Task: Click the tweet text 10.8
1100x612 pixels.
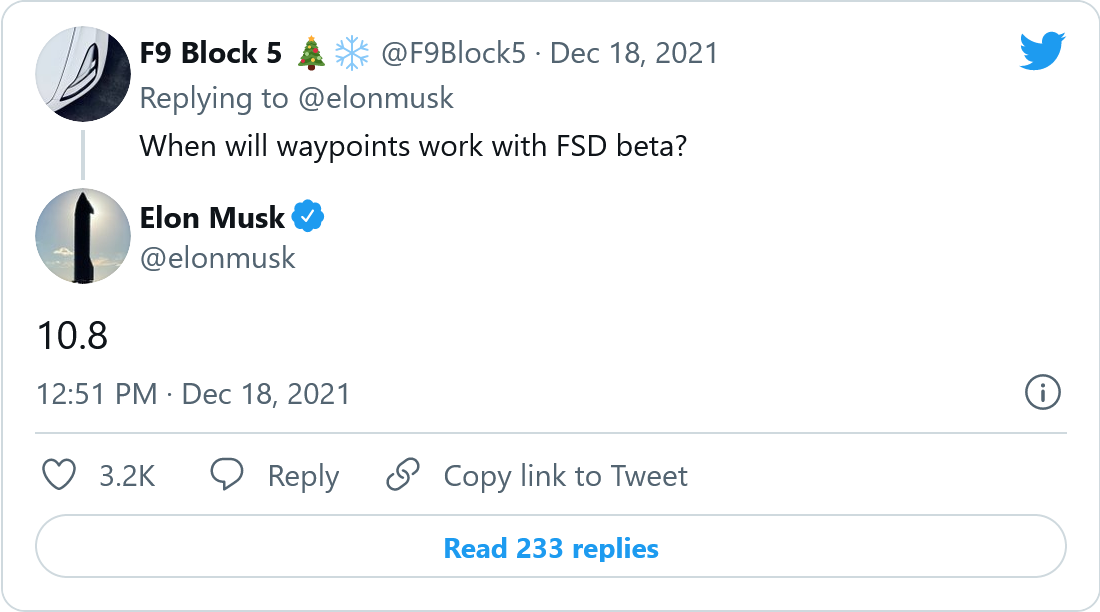Action: coord(72,337)
